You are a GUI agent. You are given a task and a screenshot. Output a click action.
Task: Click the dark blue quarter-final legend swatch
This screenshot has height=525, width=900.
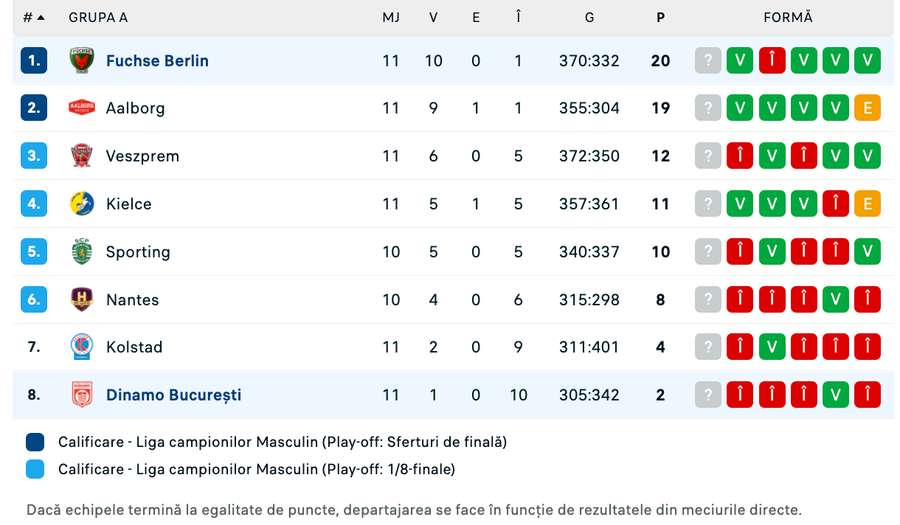tap(36, 442)
